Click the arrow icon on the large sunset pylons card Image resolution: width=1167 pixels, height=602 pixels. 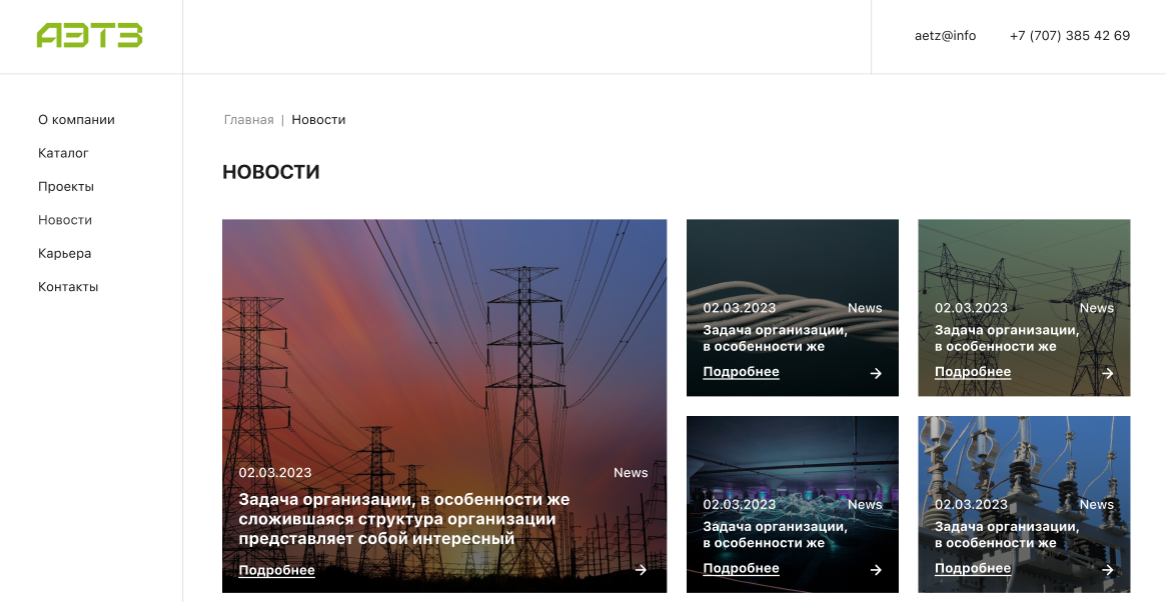641,570
